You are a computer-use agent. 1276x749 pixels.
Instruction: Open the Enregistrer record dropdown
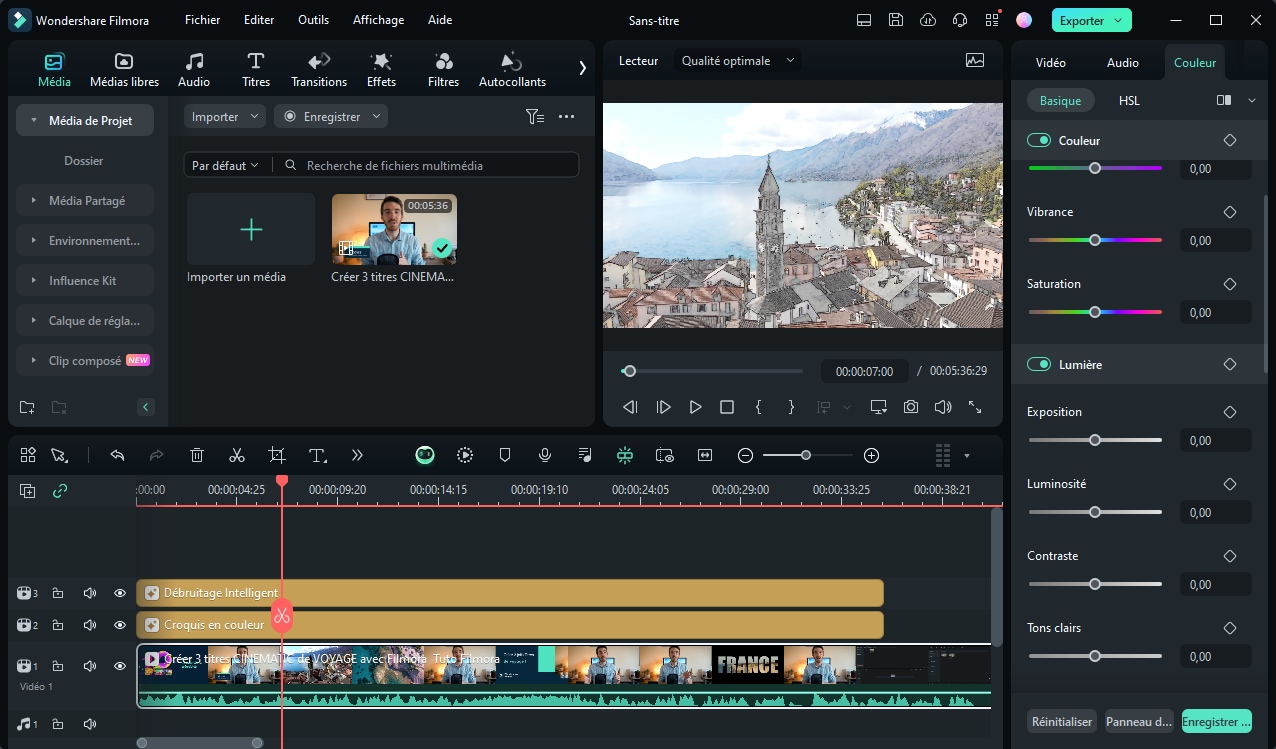pos(331,117)
